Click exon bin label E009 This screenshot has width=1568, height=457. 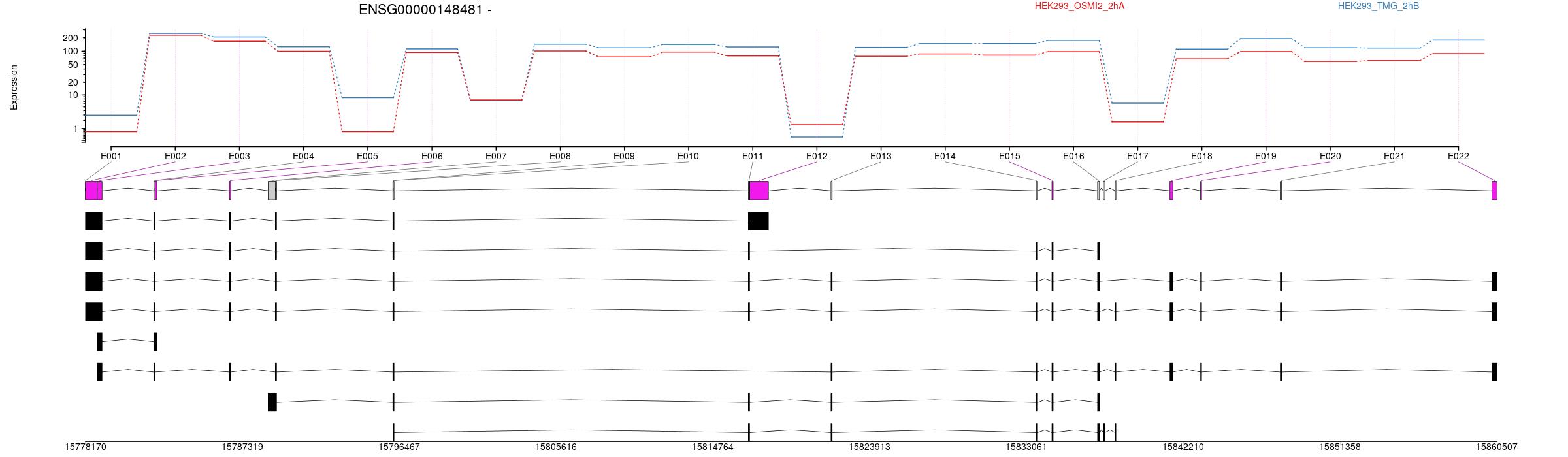coord(624,156)
